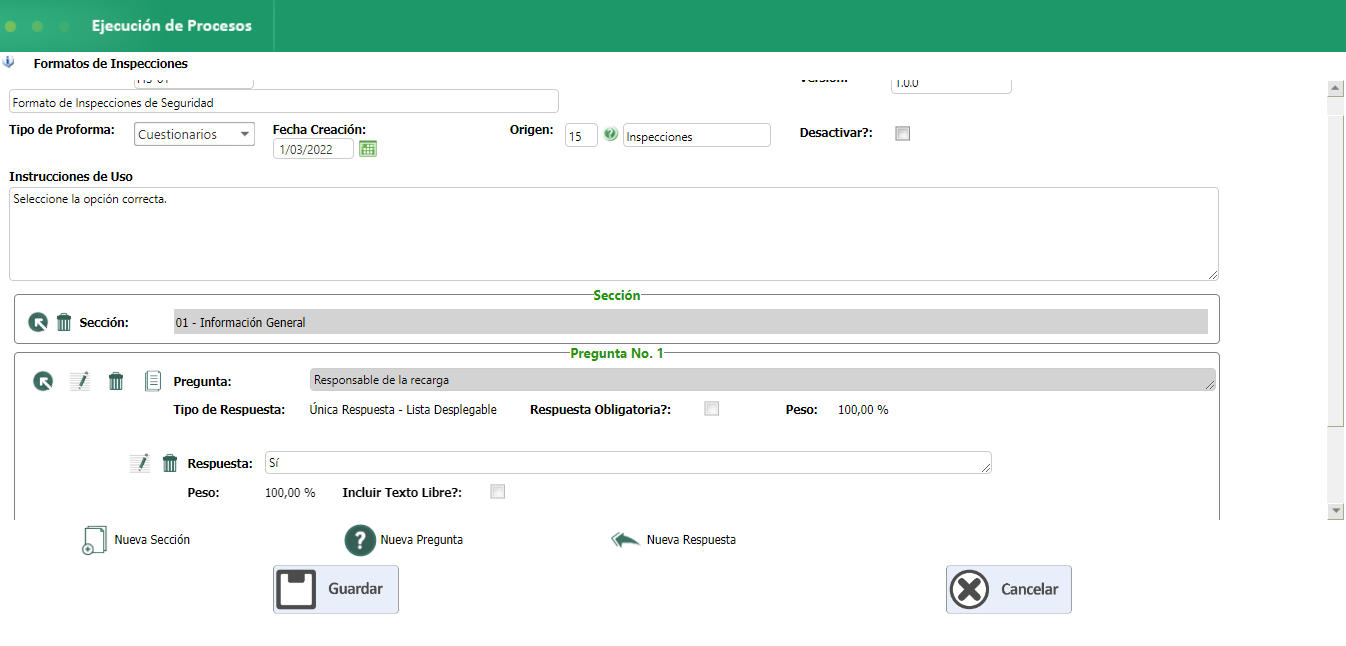1346x646 pixels.
Task: Click the Formato de Inspecciones de Seguridad field
Action: coord(284,102)
